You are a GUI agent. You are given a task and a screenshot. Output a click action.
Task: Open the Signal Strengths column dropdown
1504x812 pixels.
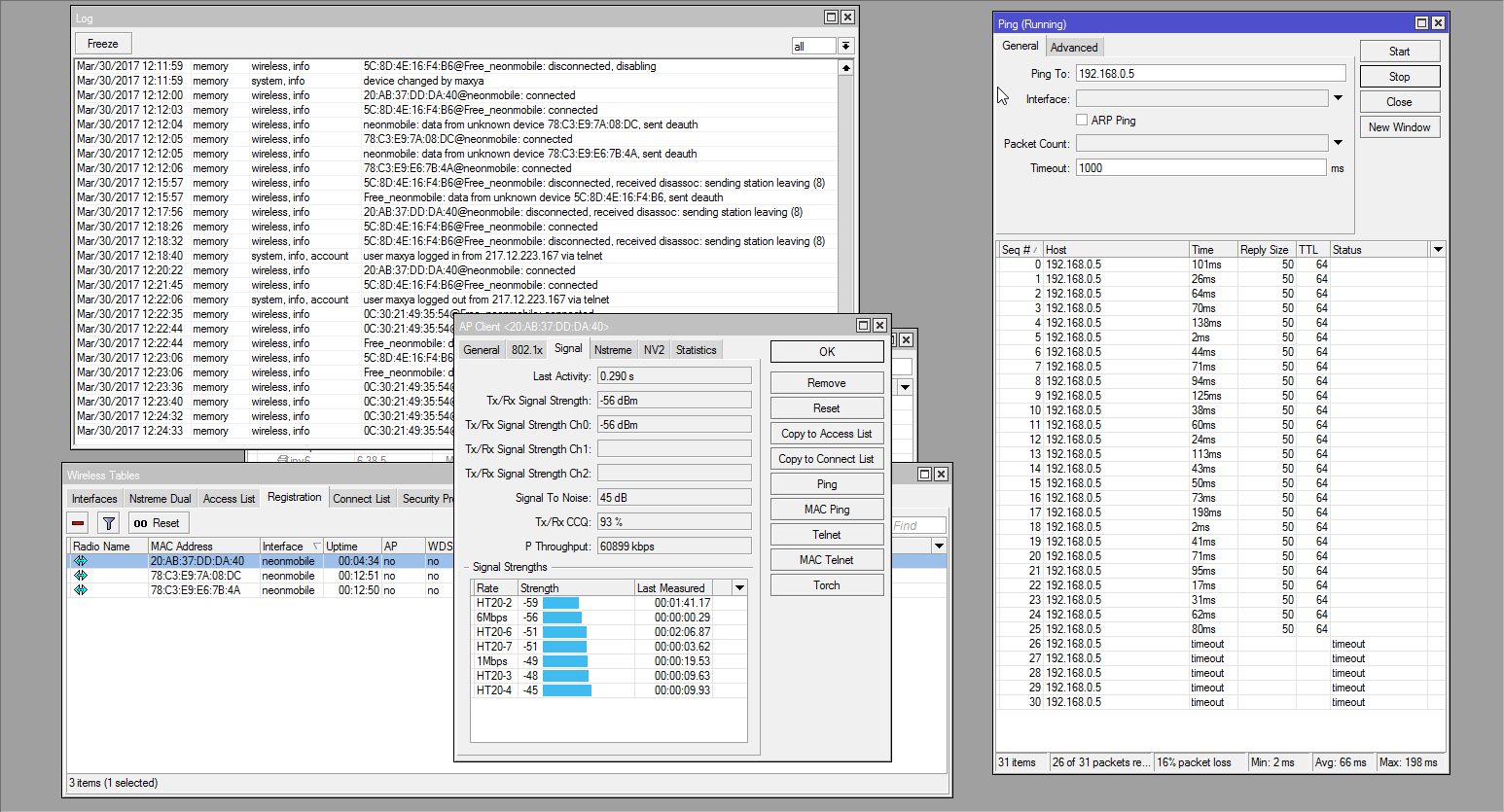click(x=739, y=588)
